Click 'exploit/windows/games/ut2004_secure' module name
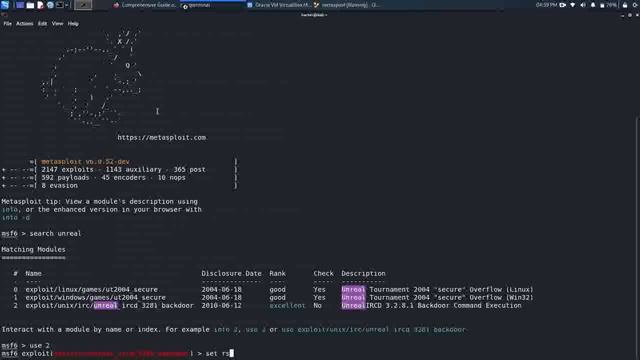The image size is (640, 360). [96, 298]
